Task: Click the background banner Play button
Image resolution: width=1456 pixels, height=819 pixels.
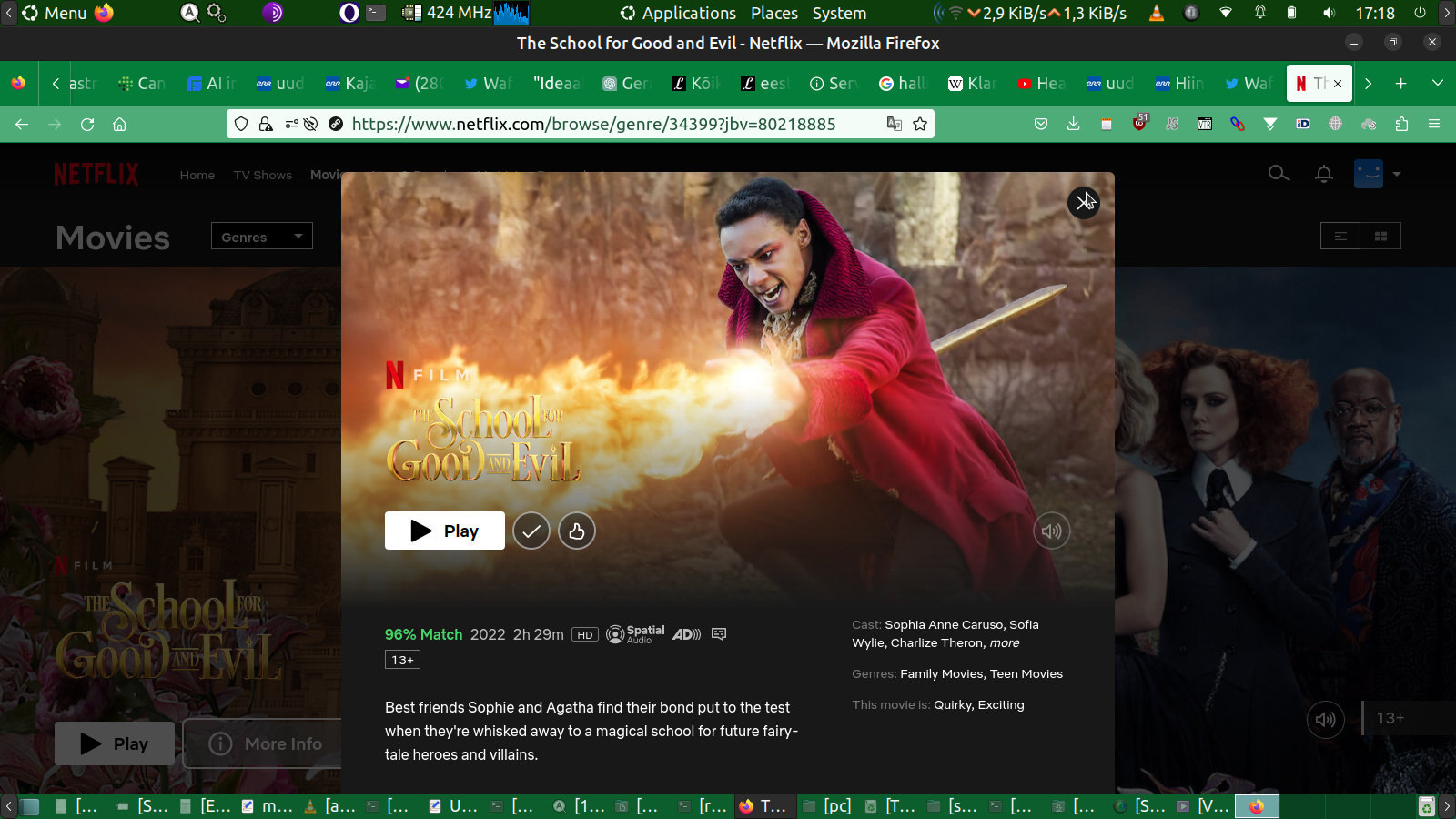Action: click(x=115, y=743)
